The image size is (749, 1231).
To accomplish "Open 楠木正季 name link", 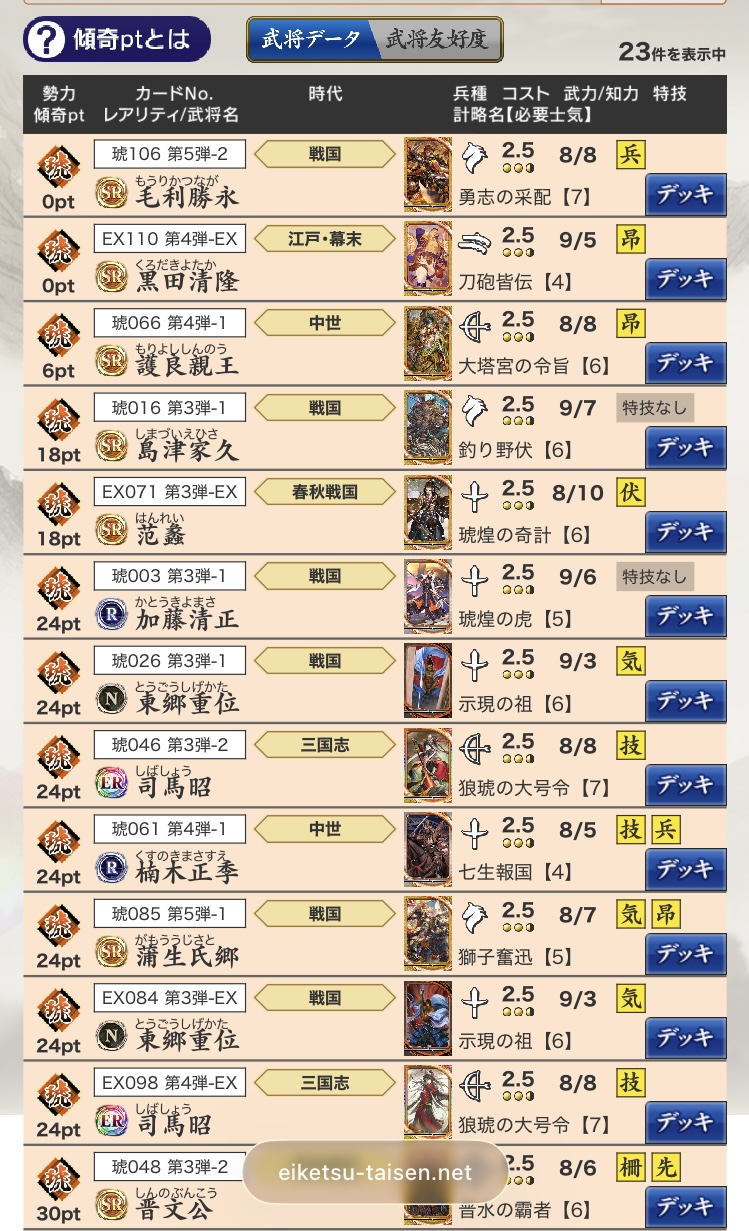I will 187,872.
